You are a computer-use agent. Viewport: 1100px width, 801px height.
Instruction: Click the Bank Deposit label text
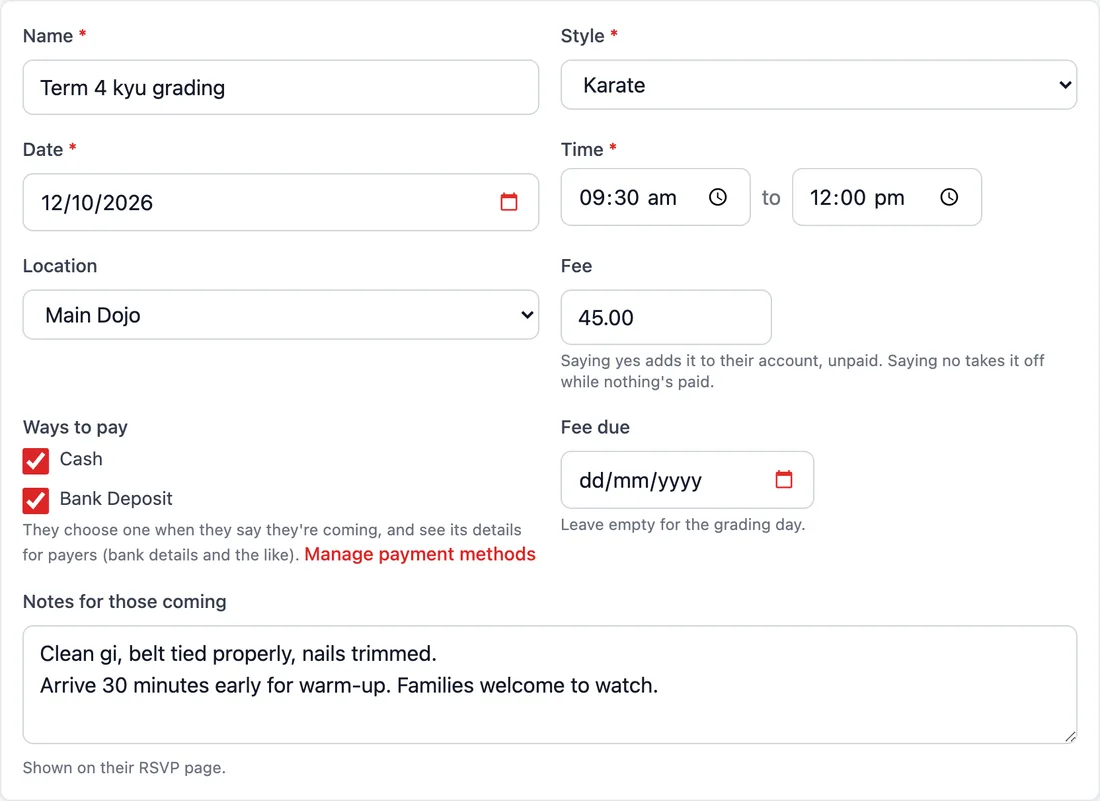[116, 499]
